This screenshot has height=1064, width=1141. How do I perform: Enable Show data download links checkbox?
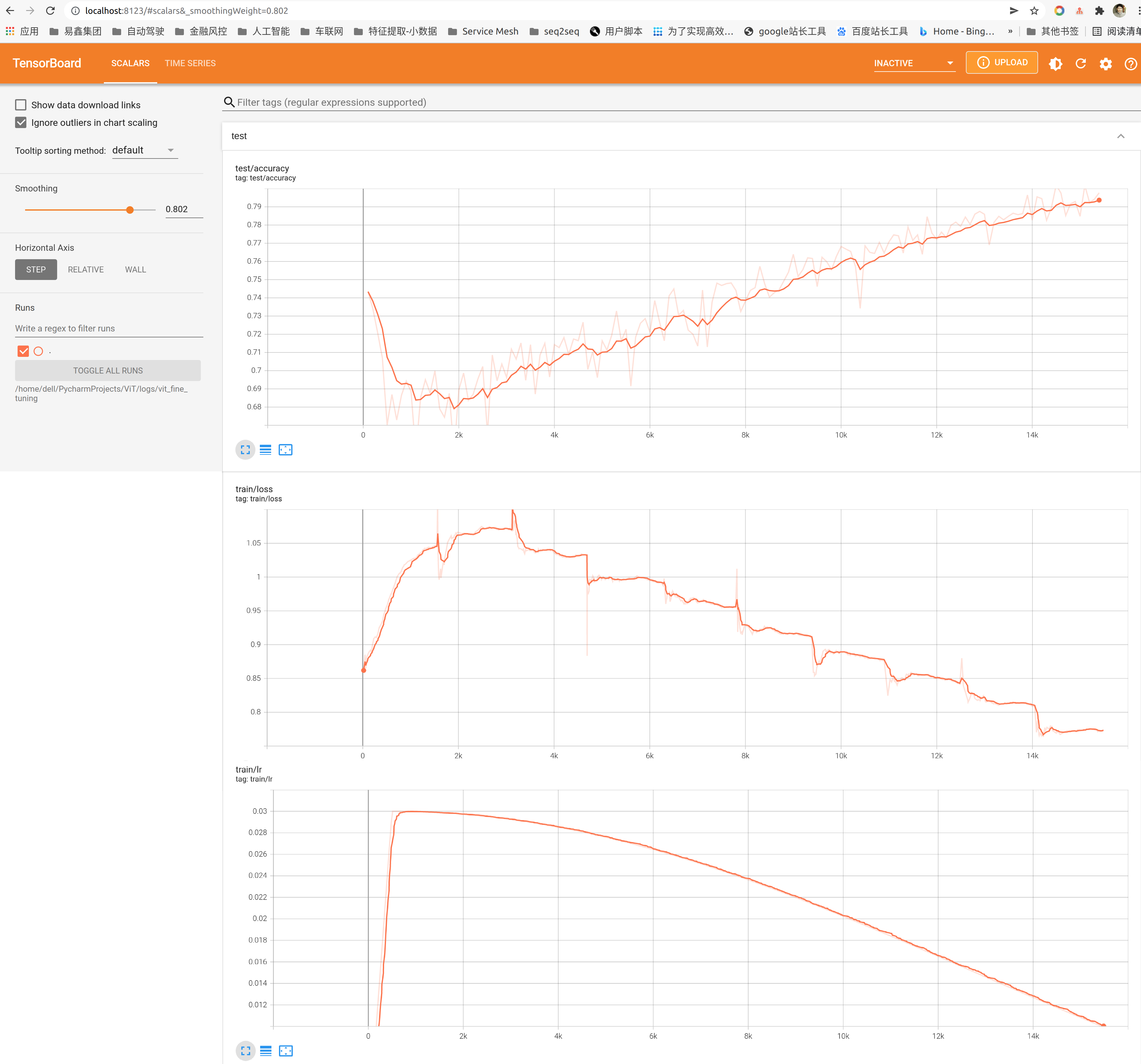[x=21, y=105]
